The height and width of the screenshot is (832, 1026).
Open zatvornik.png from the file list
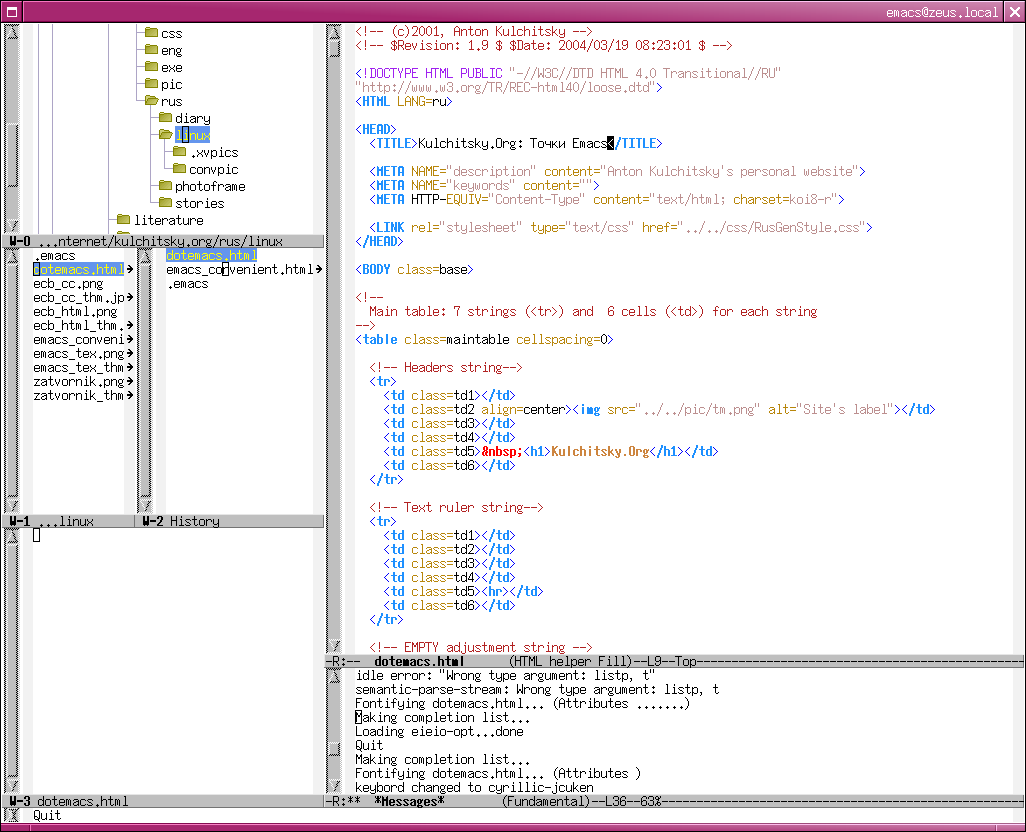click(78, 382)
